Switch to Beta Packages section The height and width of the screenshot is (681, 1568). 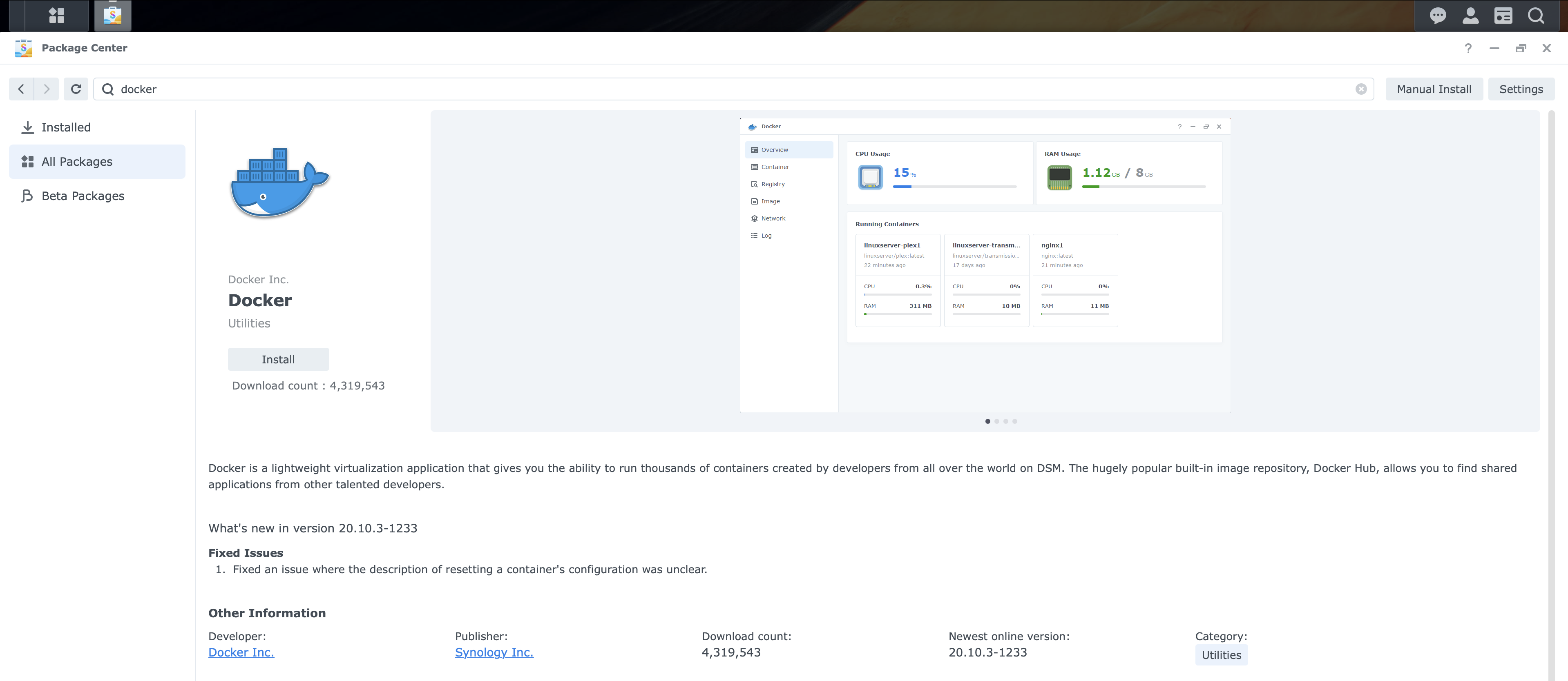(x=82, y=196)
